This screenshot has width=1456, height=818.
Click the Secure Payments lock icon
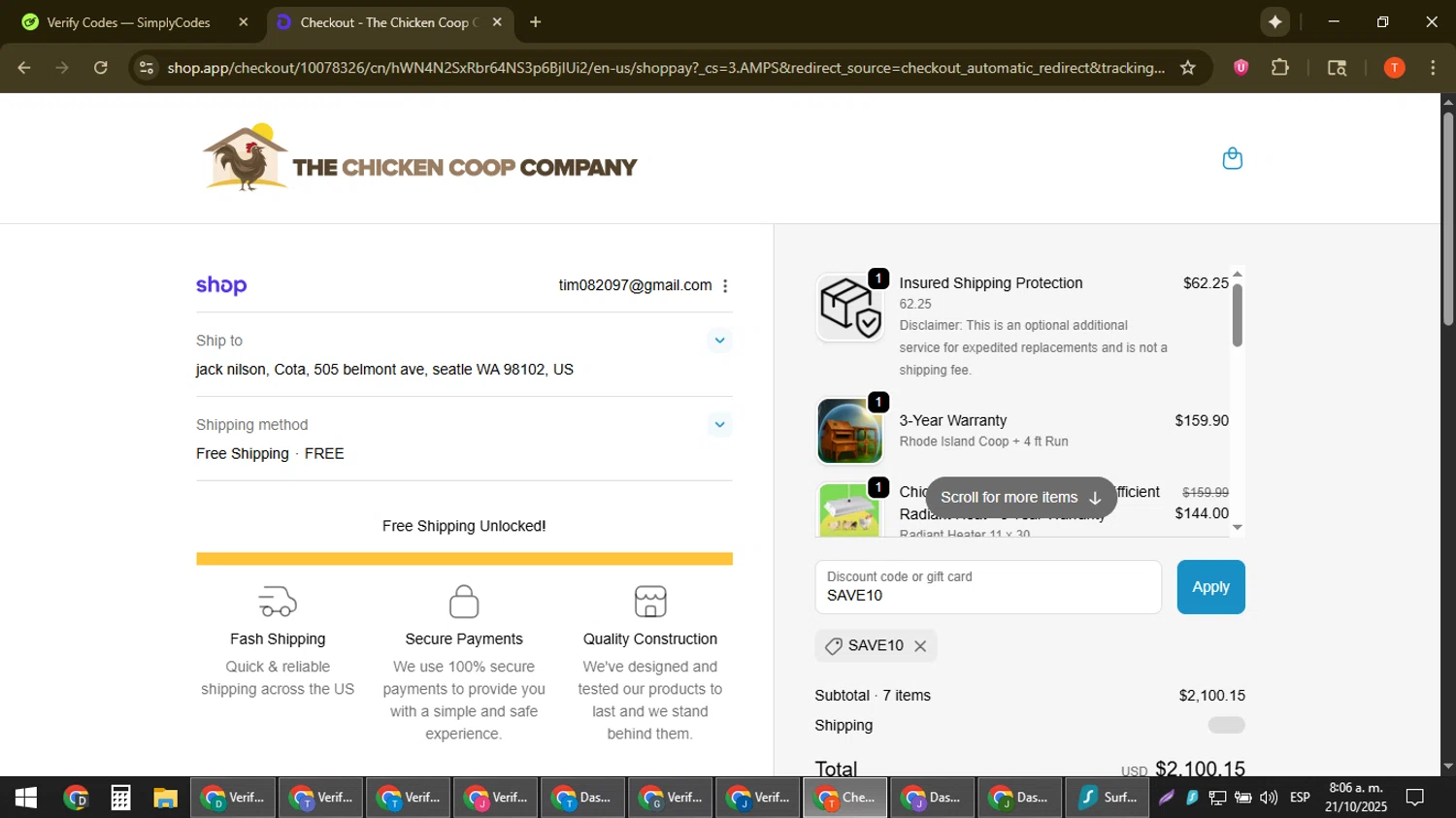pyautogui.click(x=464, y=602)
